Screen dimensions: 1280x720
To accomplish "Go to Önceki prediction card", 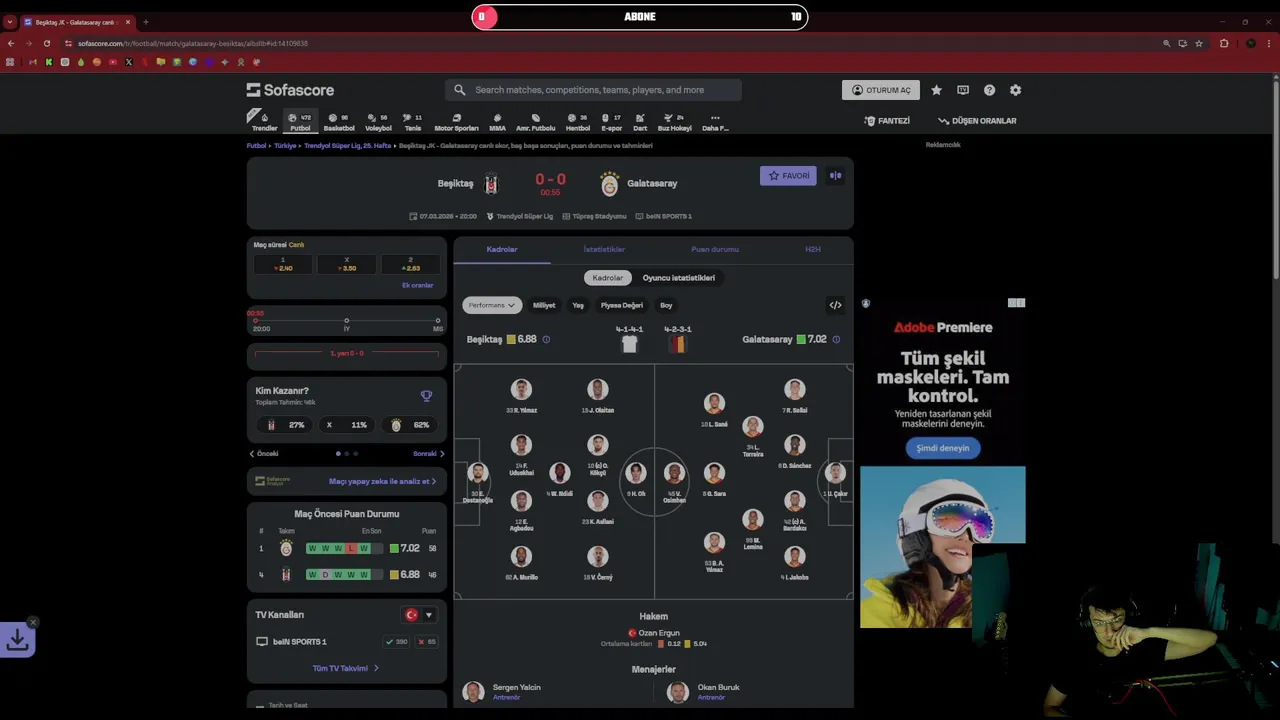I will pos(264,454).
